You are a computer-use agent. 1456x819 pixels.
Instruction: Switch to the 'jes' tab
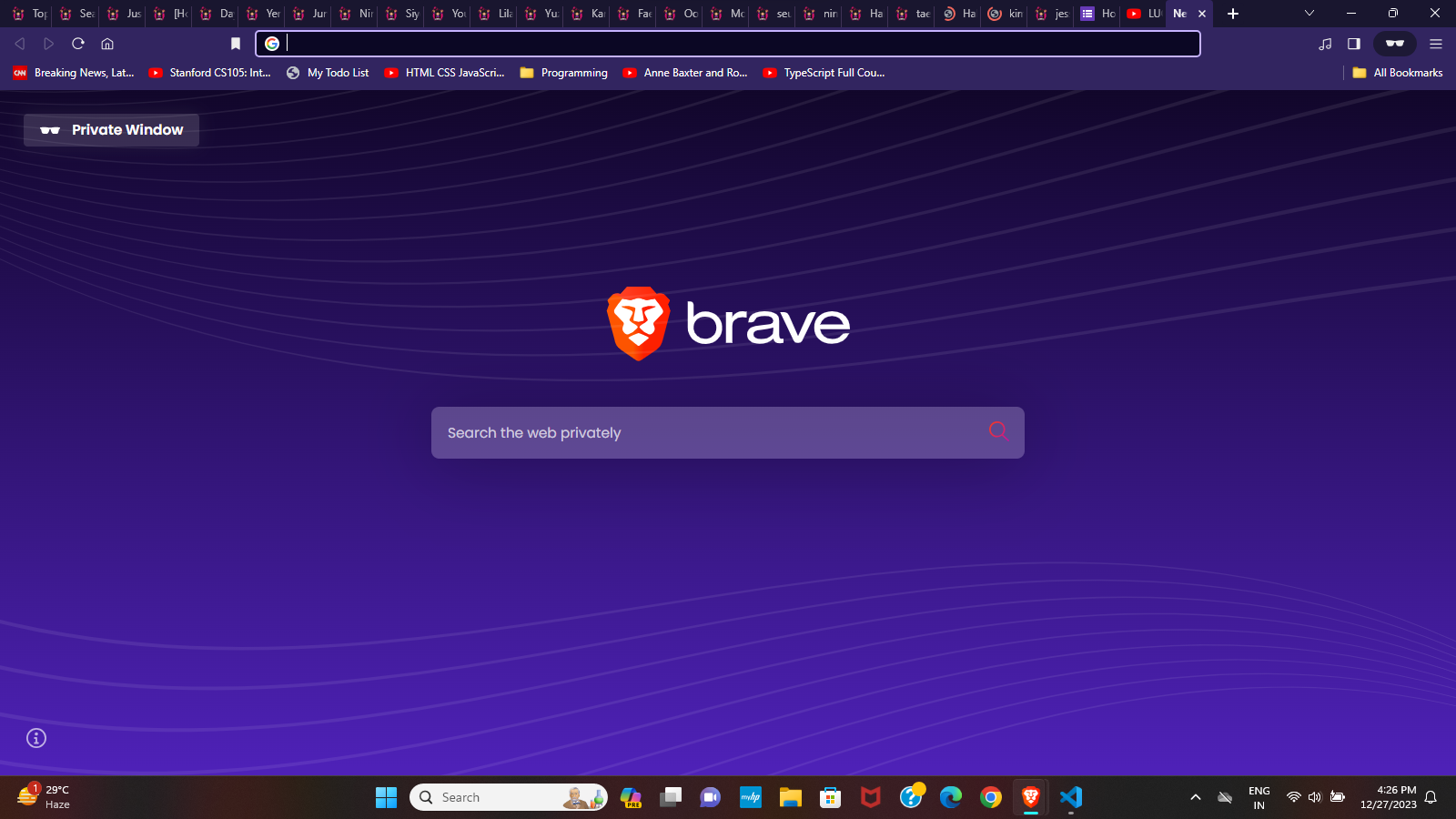tap(1051, 14)
